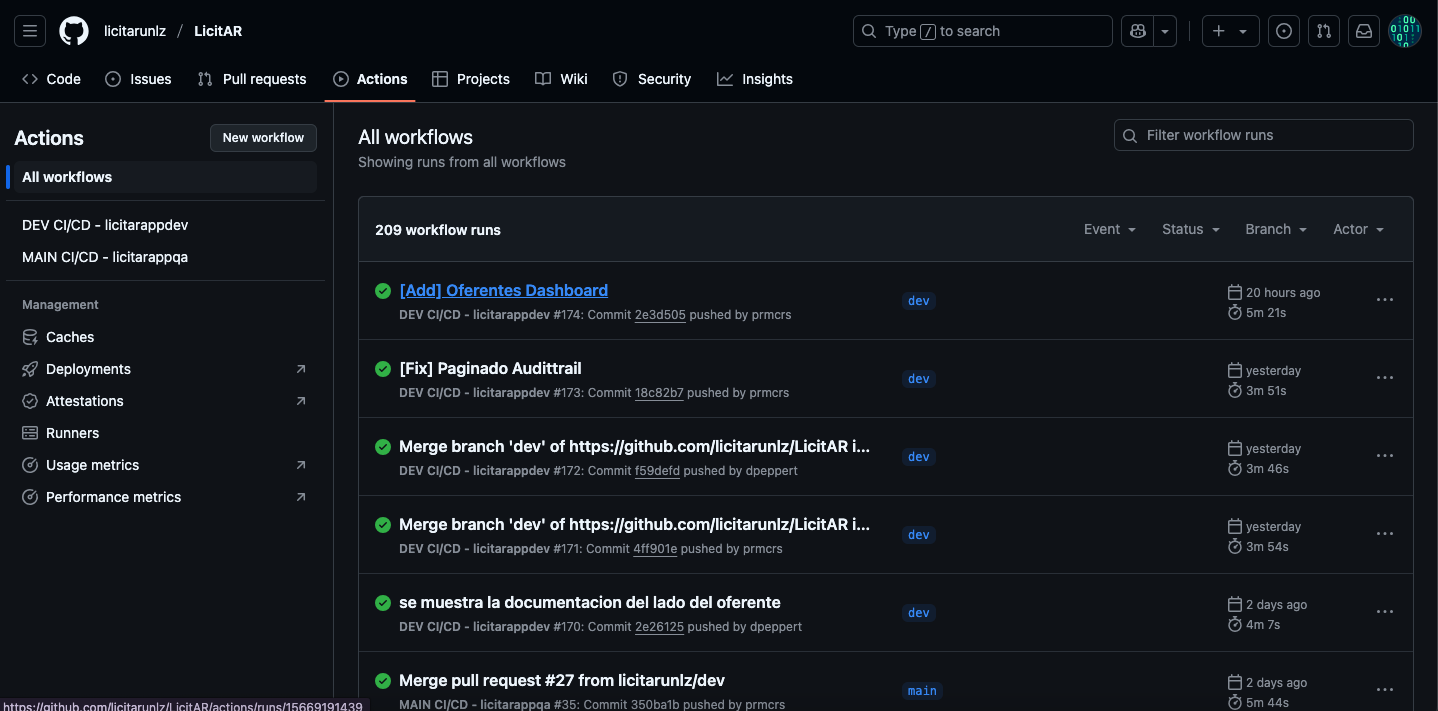Open the notifications inbox icon
Viewport: 1438px width, 711px height.
[x=1364, y=31]
